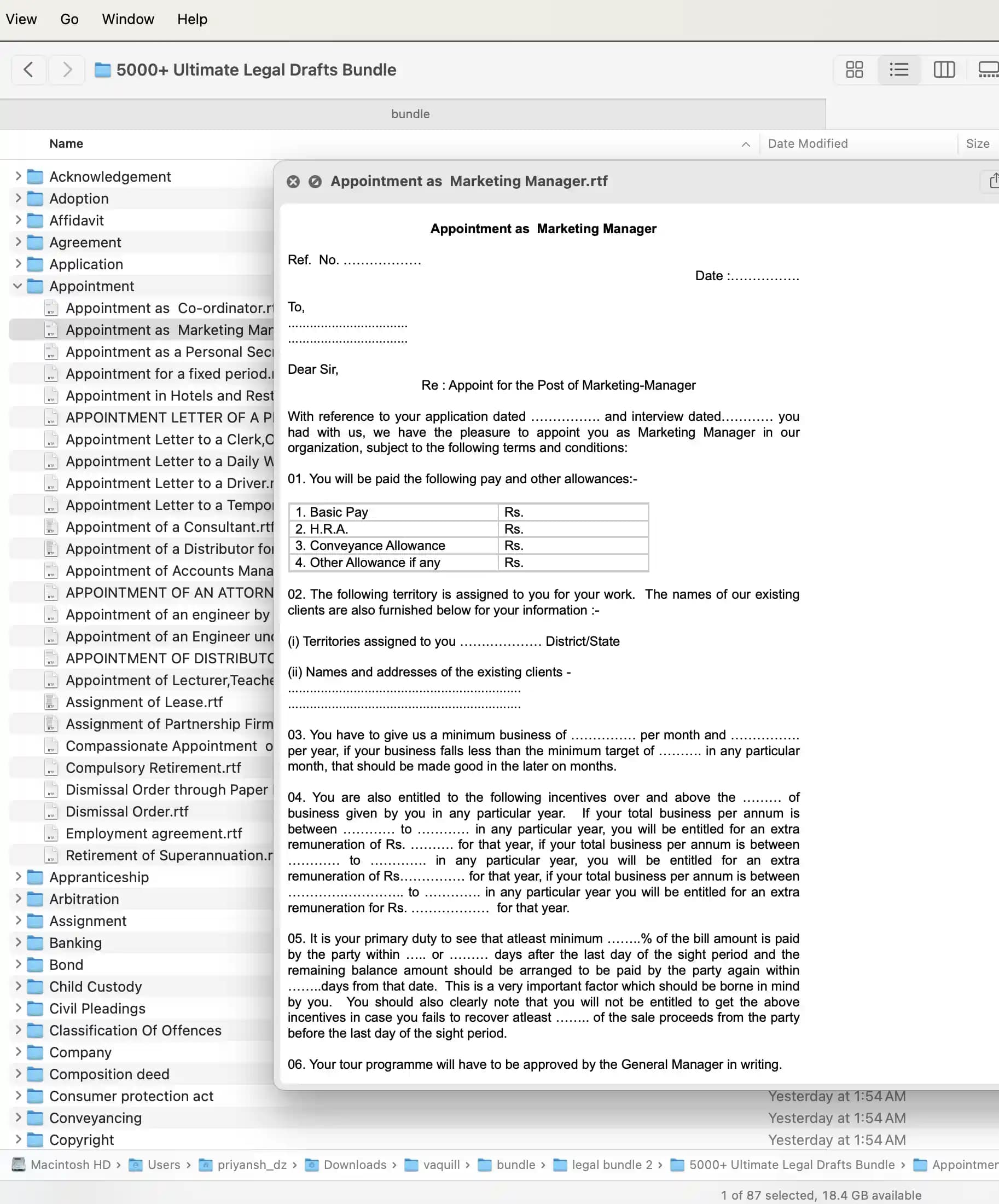The height and width of the screenshot is (1204, 999).
Task: Expand the Bond folder
Action: pyautogui.click(x=18, y=964)
